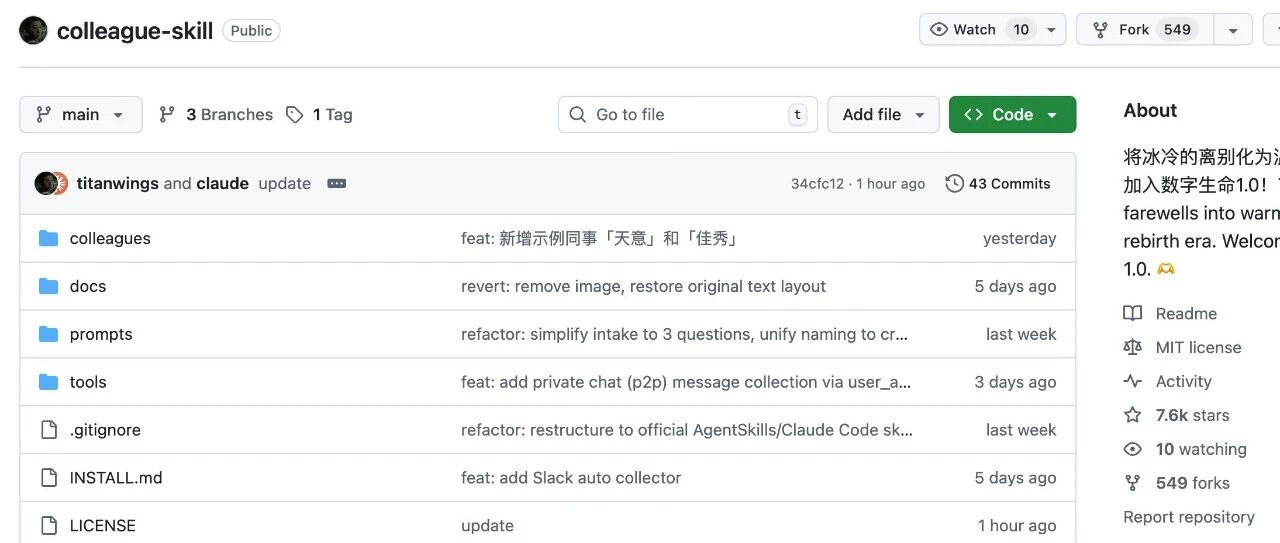
Task: Click the Watch button
Action: coord(976,29)
